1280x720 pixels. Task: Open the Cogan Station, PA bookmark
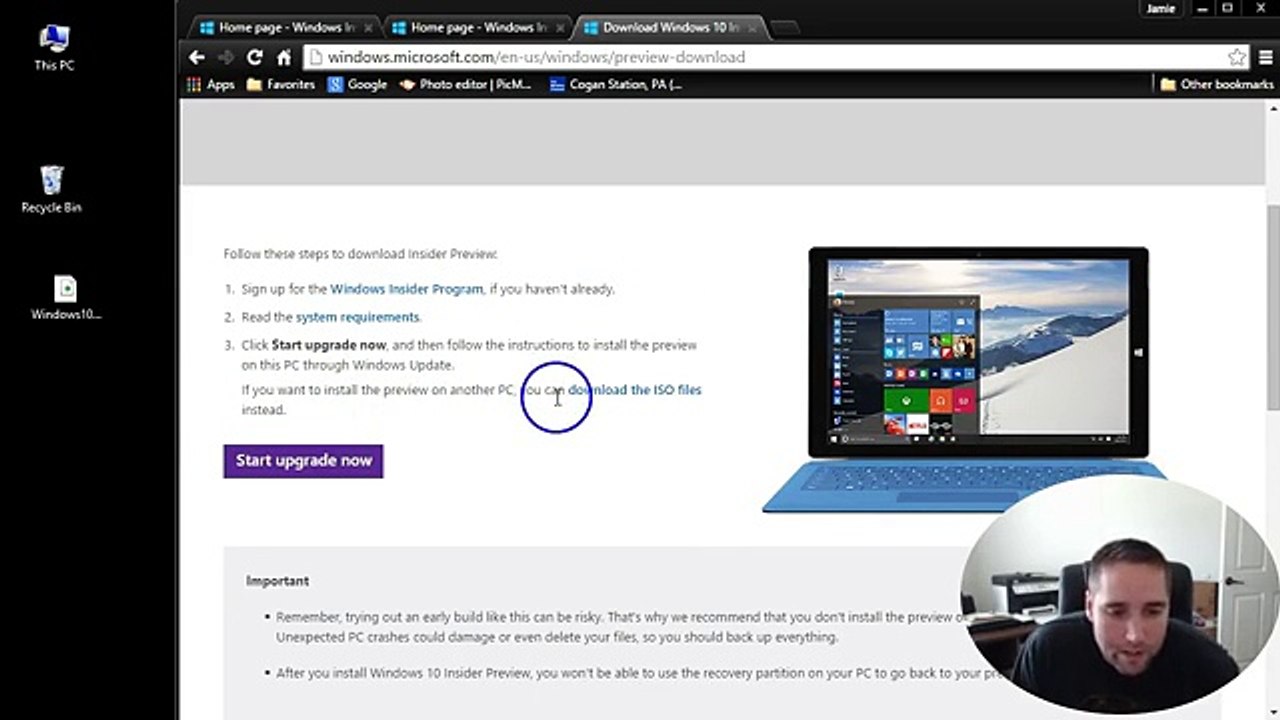tap(617, 85)
